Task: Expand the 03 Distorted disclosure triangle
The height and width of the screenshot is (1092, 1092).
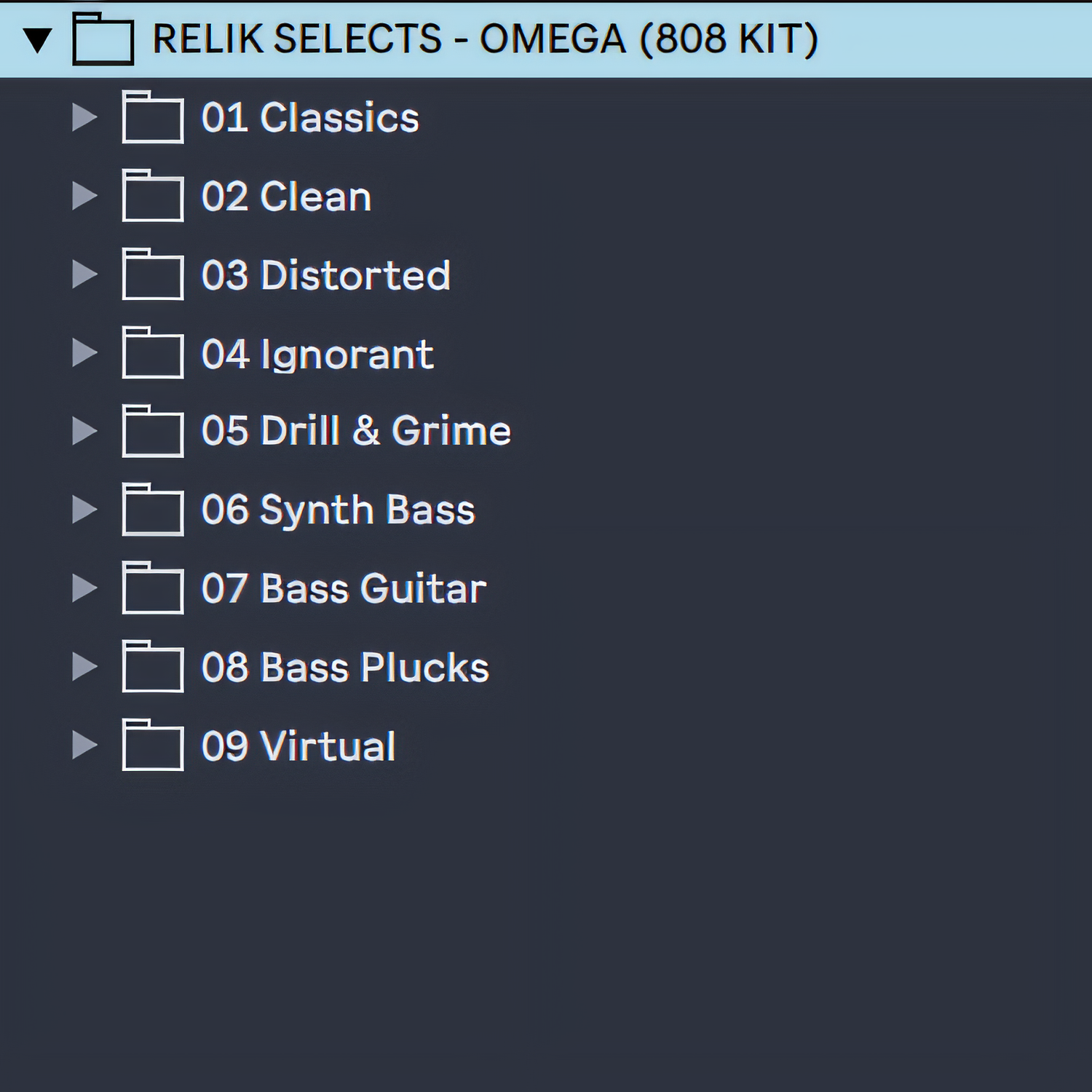Action: click(x=84, y=274)
